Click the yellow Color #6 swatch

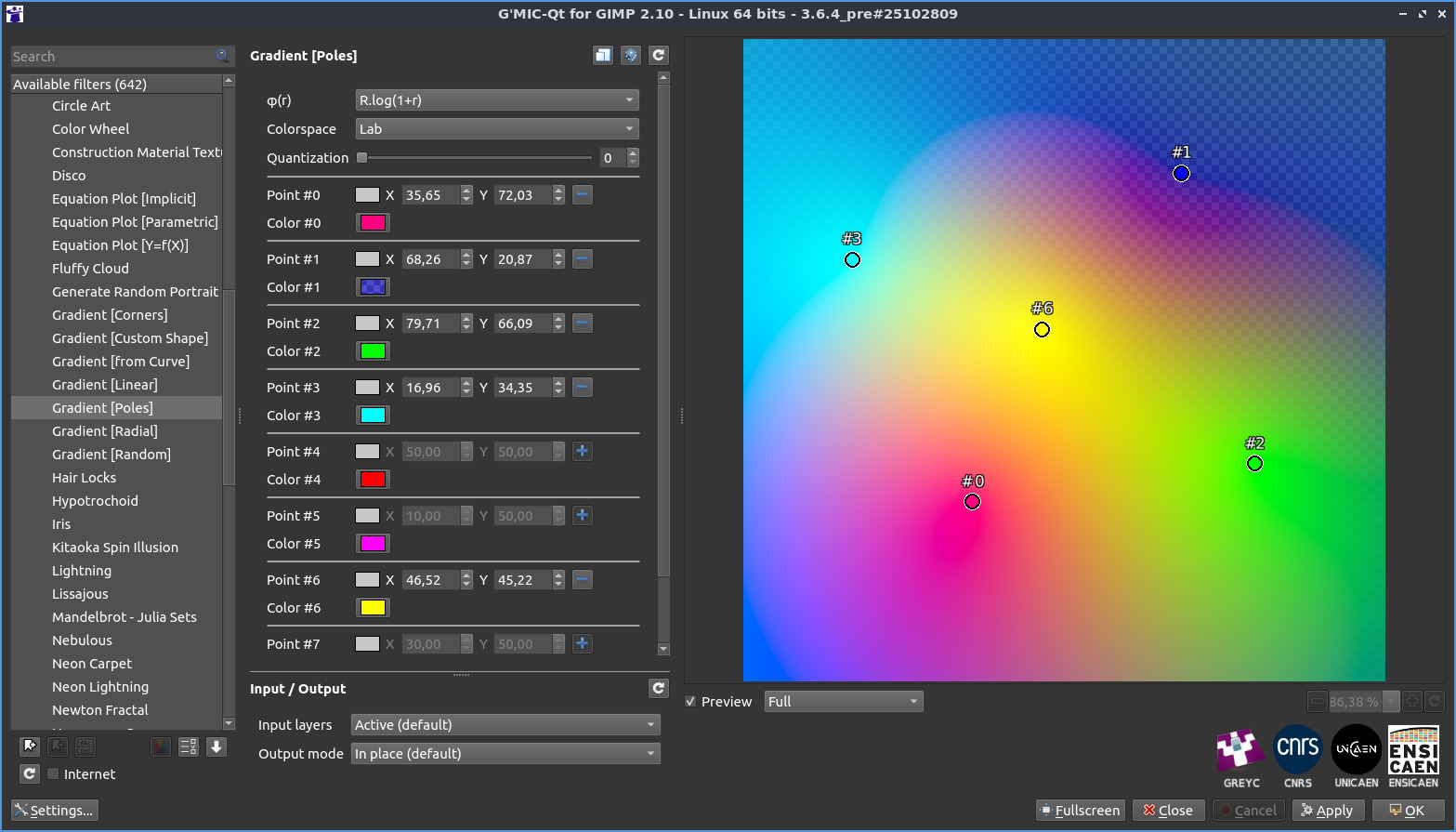point(373,608)
